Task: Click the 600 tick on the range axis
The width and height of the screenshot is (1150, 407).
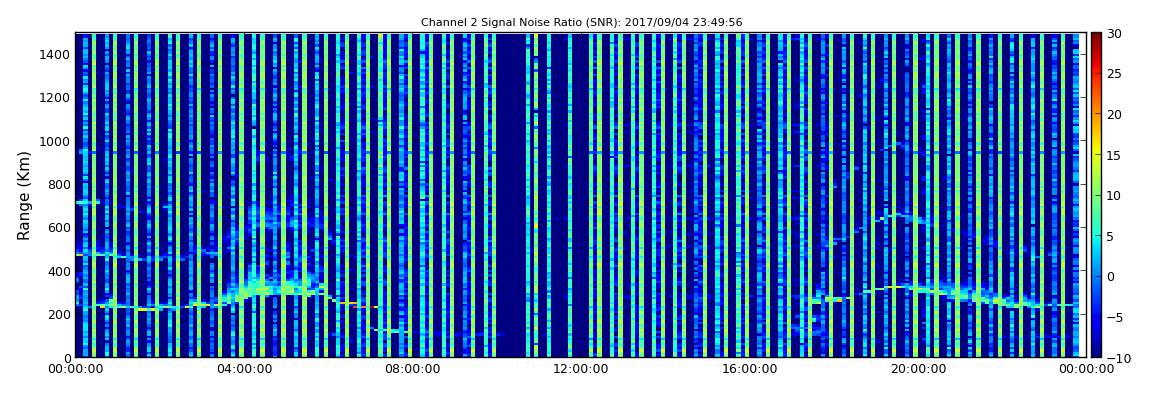Action: (x=58, y=227)
